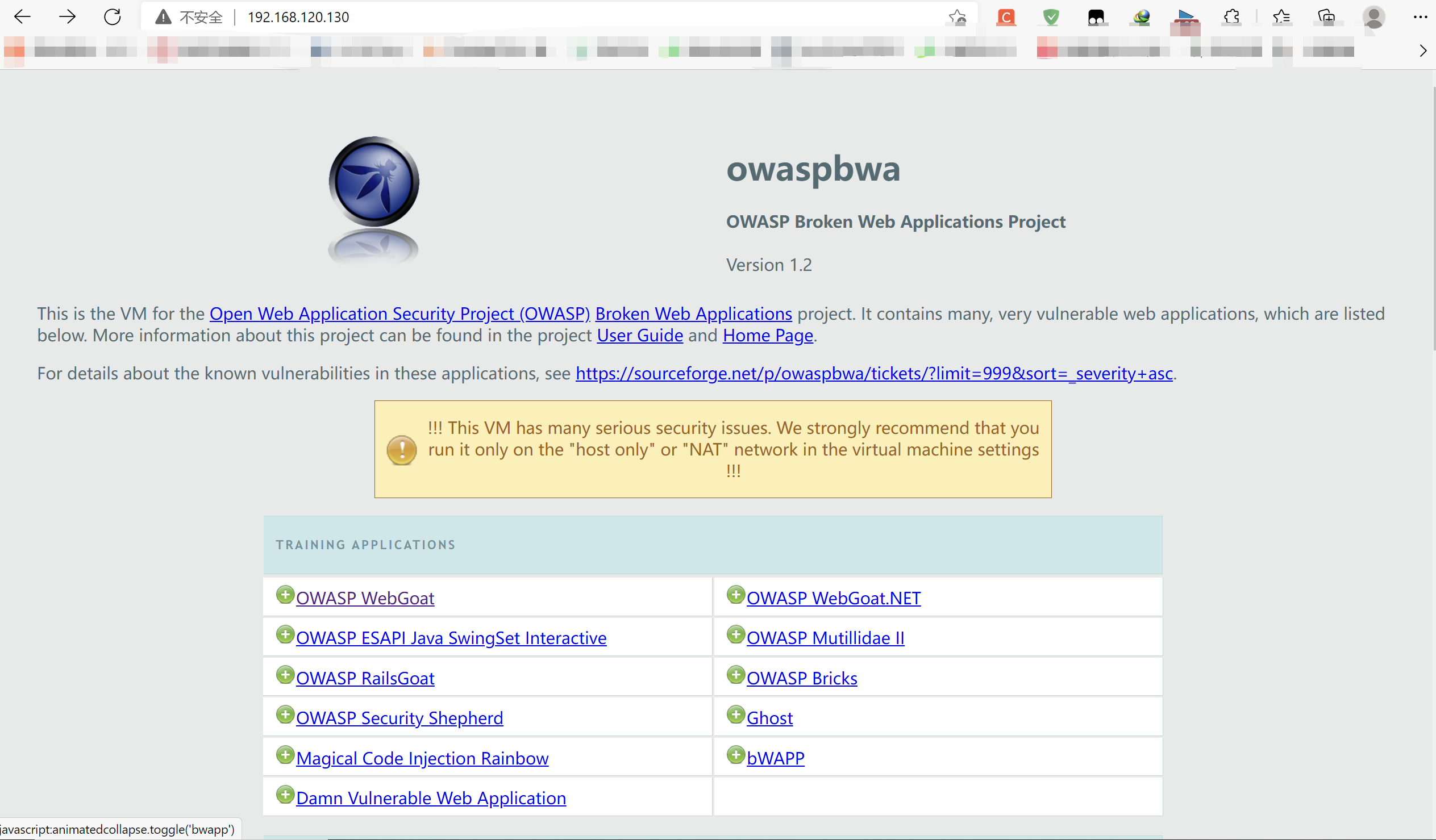Expand the Ghost application entry

736,714
